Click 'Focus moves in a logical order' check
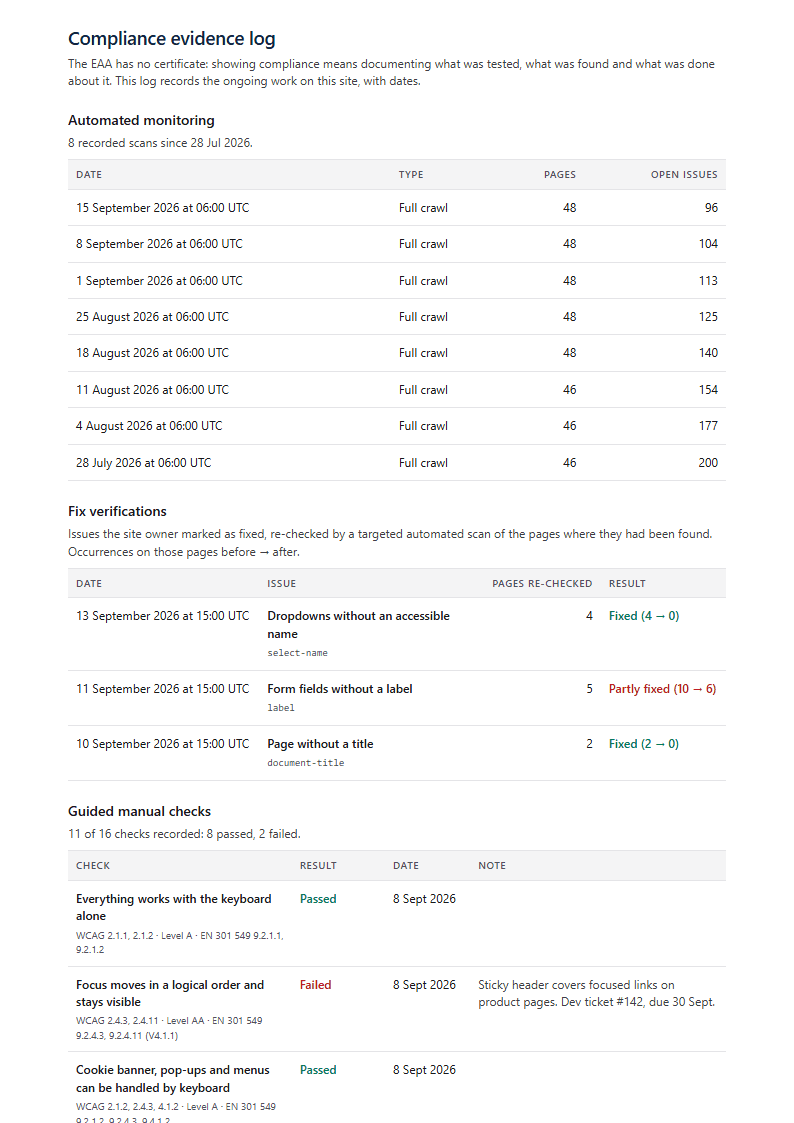The height and width of the screenshot is (1123, 794). coord(170,993)
